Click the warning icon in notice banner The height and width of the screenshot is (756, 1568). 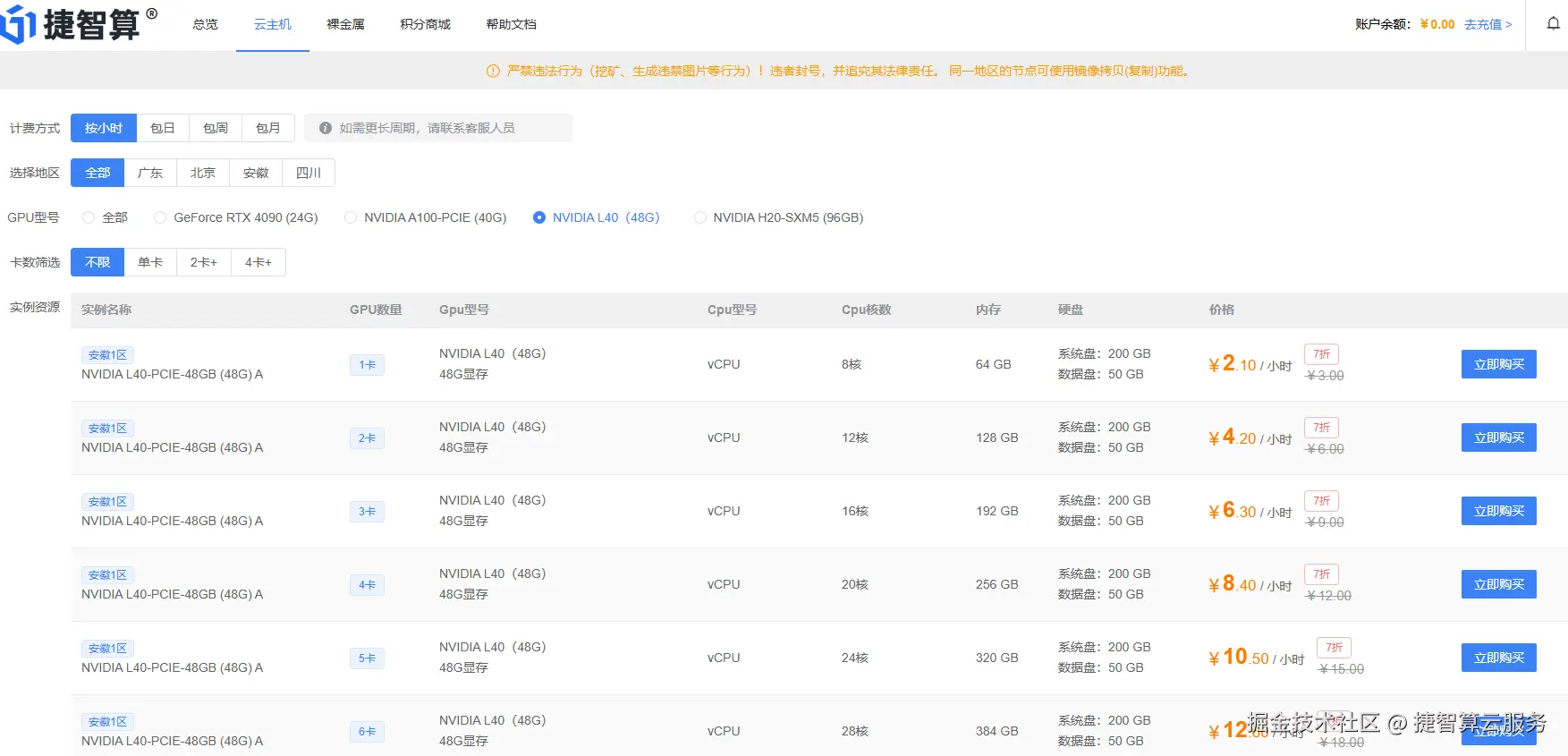point(493,71)
